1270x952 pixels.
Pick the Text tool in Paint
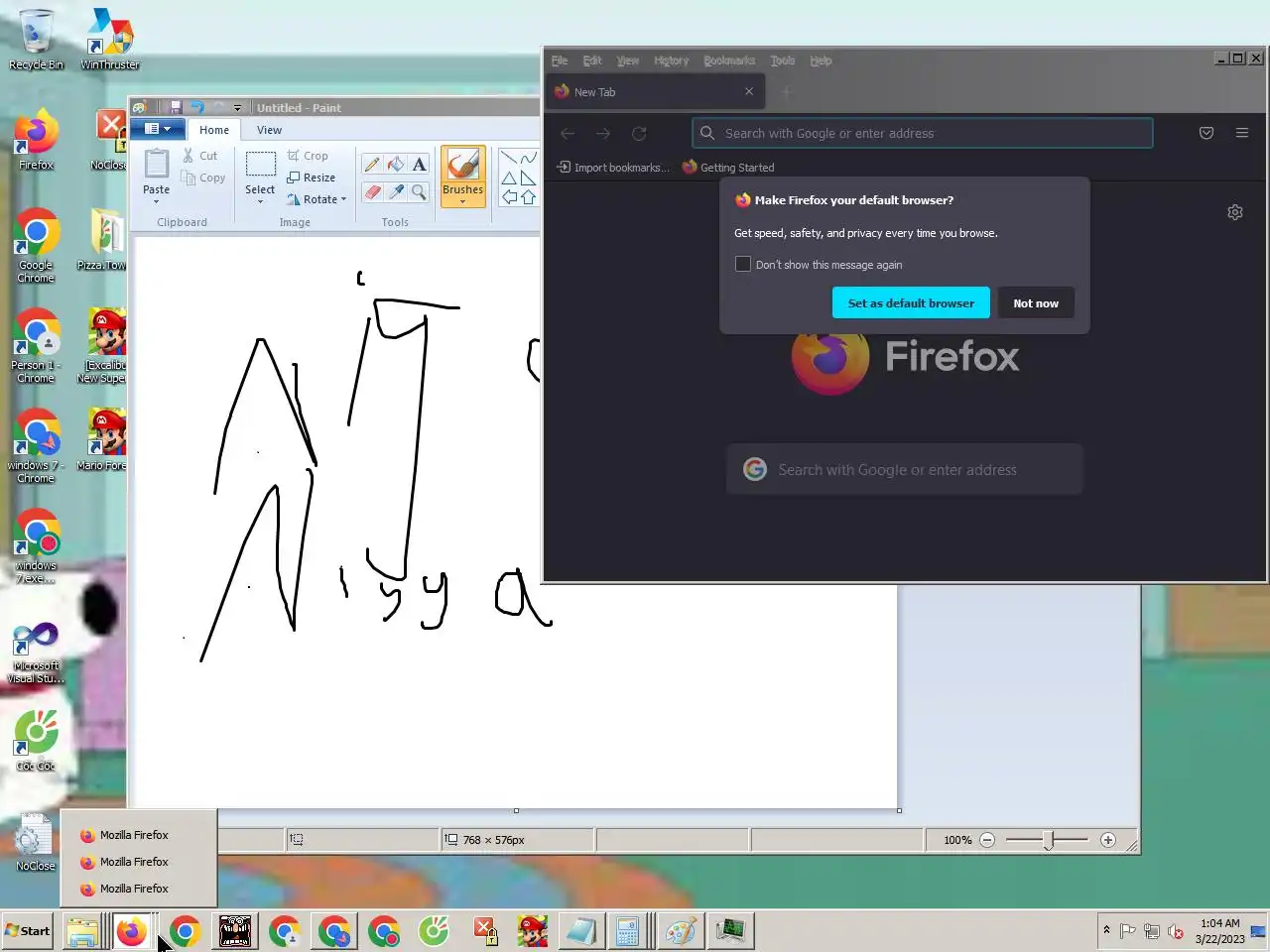[419, 165]
